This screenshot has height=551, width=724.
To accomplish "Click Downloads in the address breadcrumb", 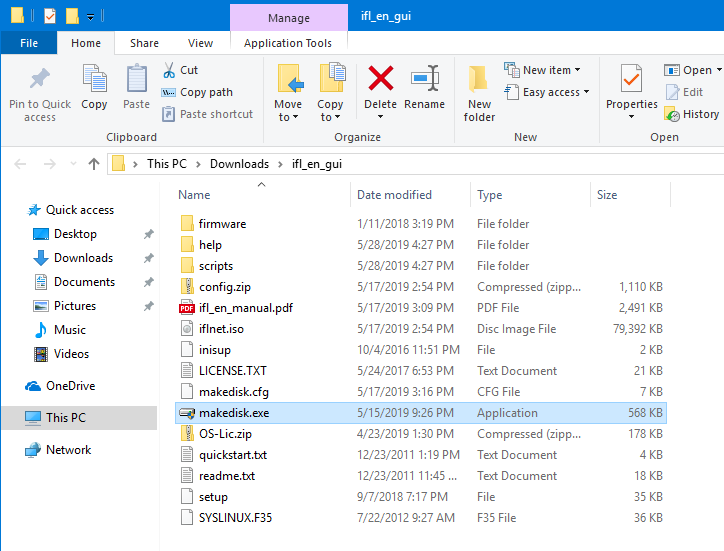I will tap(239, 164).
